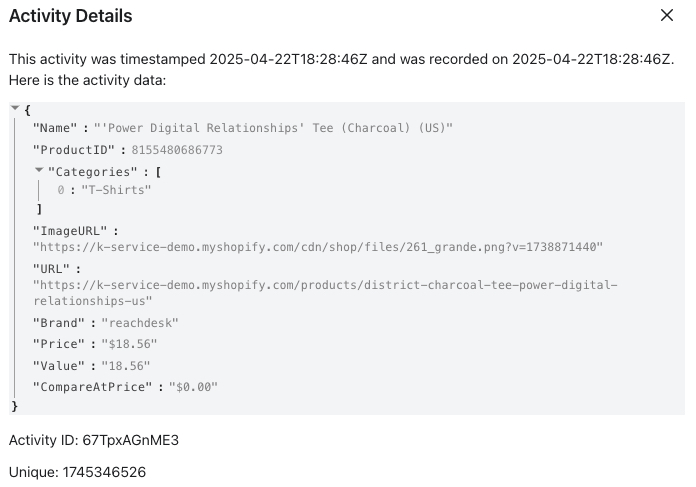The height and width of the screenshot is (487, 696).
Task: Close the Activity Details dialog
Action: pos(667,16)
